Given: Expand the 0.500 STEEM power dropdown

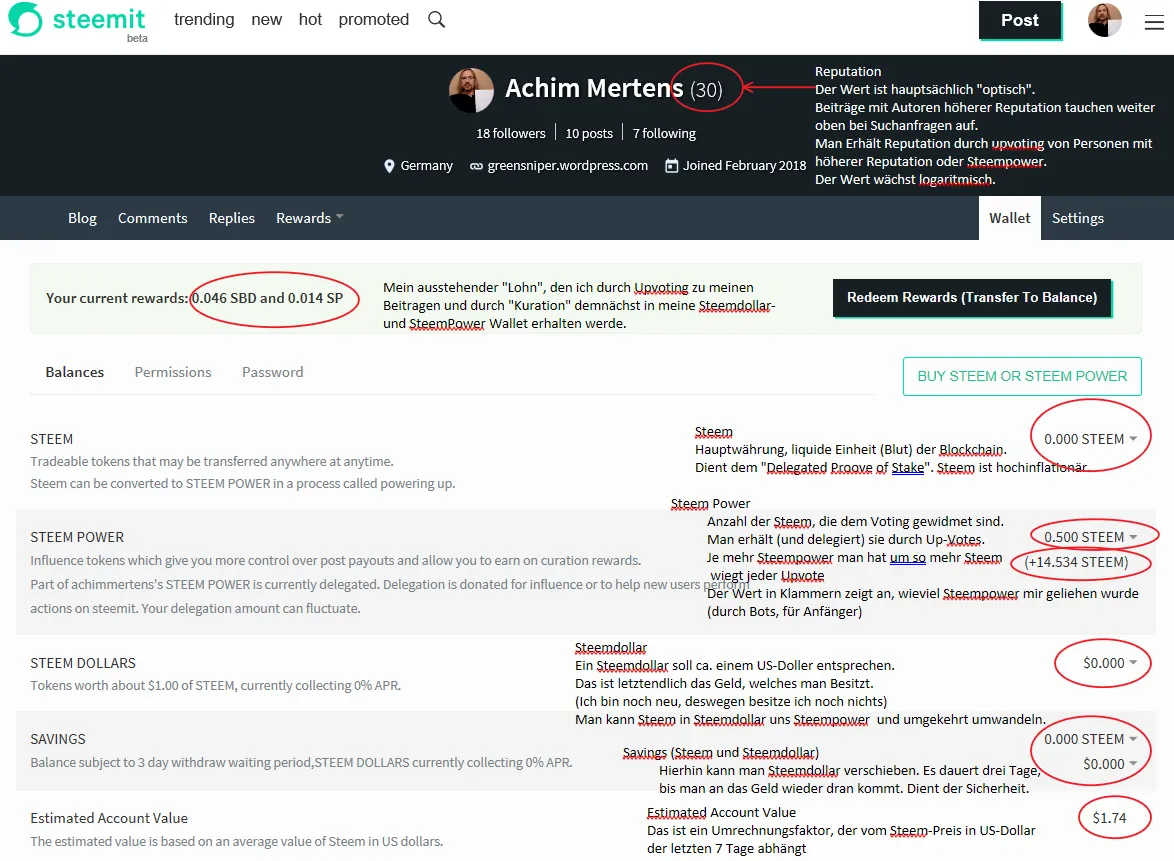Looking at the screenshot, I should point(1090,537).
